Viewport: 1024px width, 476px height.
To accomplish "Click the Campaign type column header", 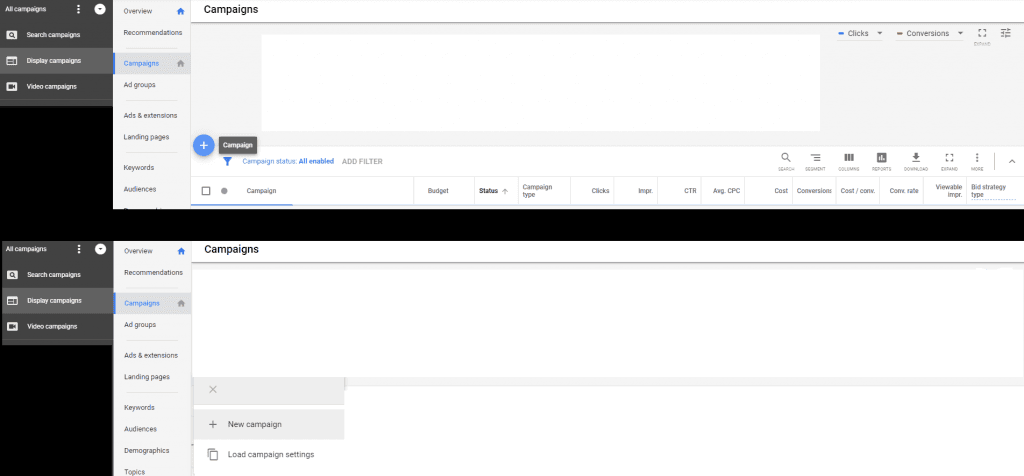I will (537, 191).
